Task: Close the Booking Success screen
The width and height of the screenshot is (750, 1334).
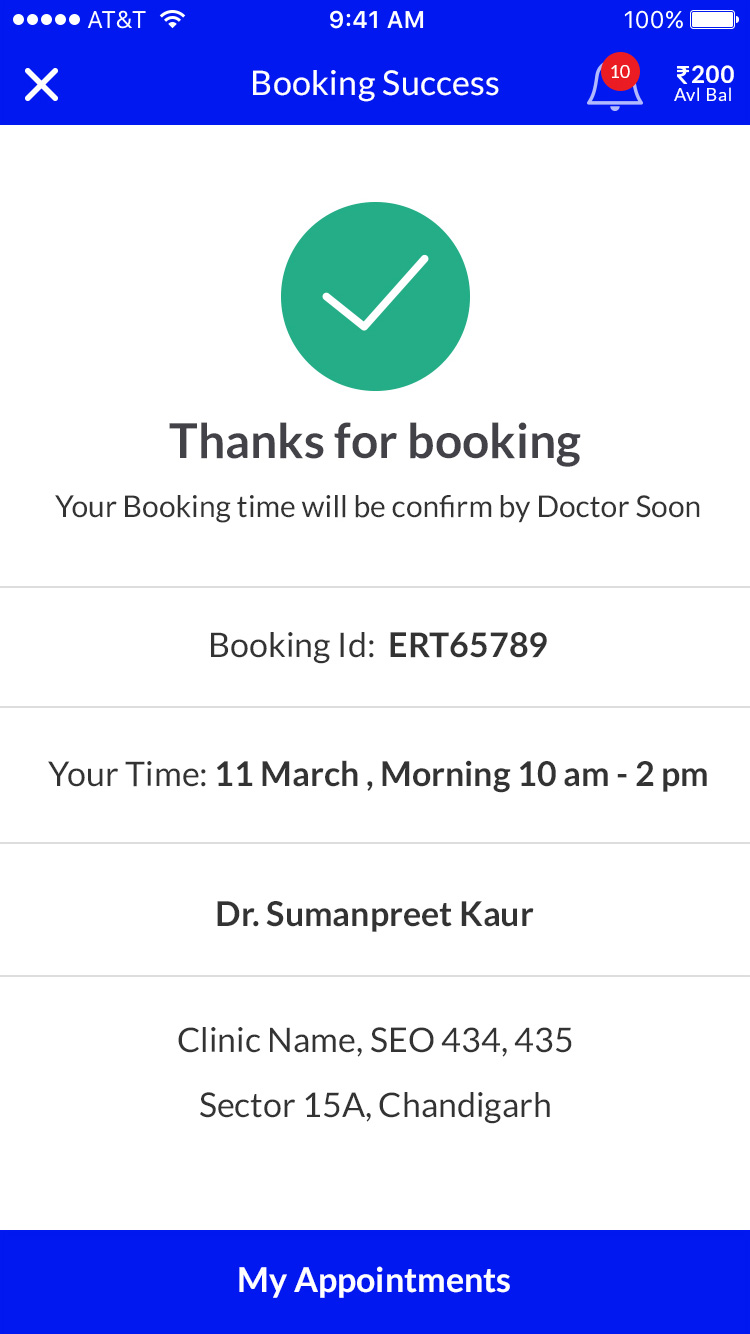Action: click(41, 85)
